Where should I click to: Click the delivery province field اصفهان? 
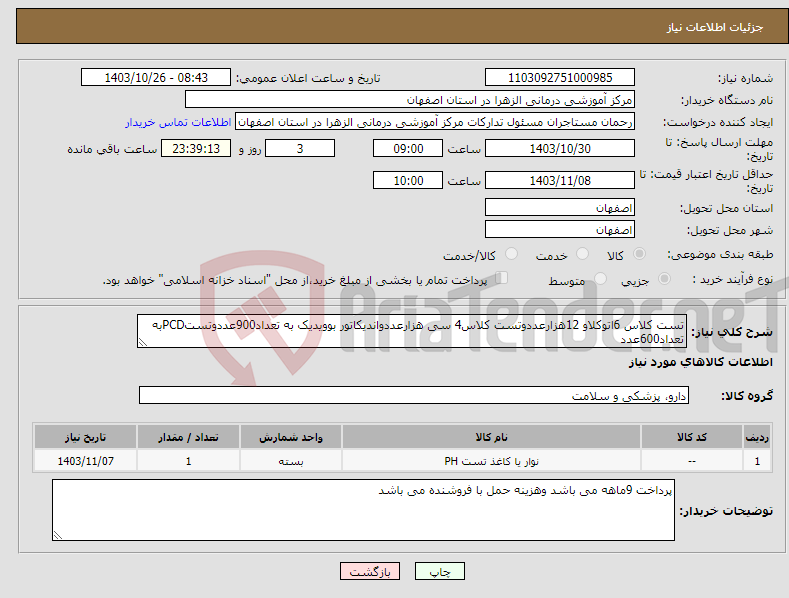(x=560, y=207)
